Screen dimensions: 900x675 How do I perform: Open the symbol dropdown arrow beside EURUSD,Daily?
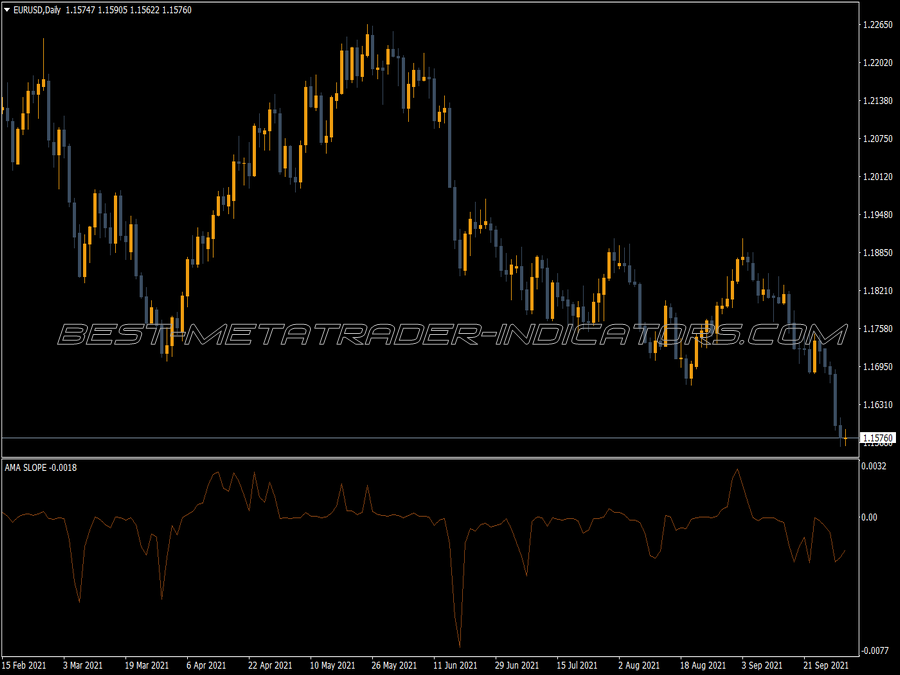(8, 10)
